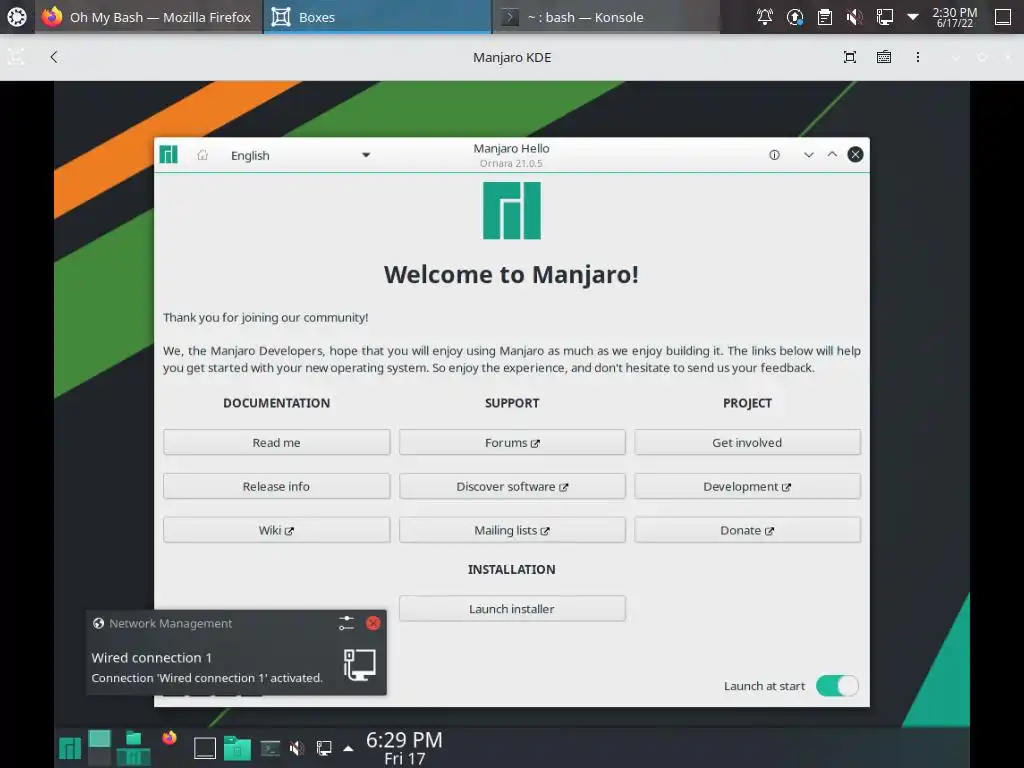Toggle Launch at start switch
Image resolution: width=1024 pixels, height=768 pixels.
(x=837, y=686)
